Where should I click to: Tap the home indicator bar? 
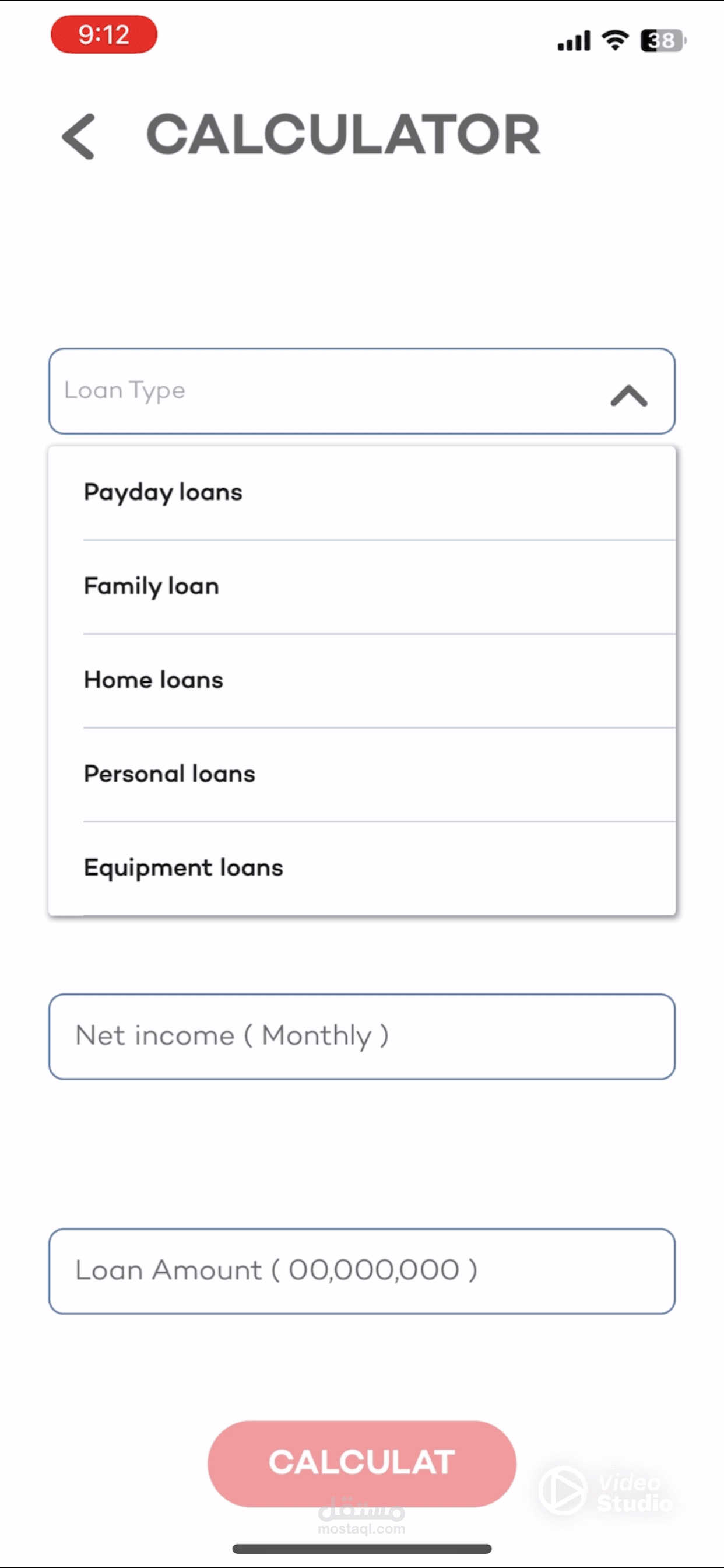[x=361, y=1549]
